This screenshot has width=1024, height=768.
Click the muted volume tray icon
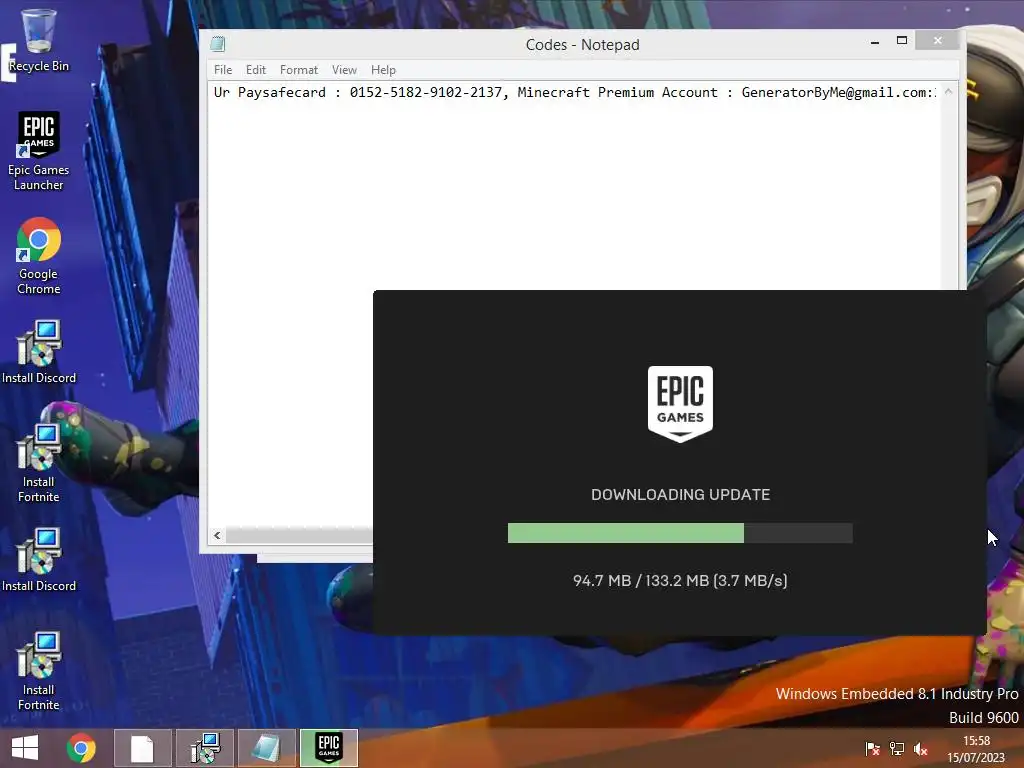(921, 748)
